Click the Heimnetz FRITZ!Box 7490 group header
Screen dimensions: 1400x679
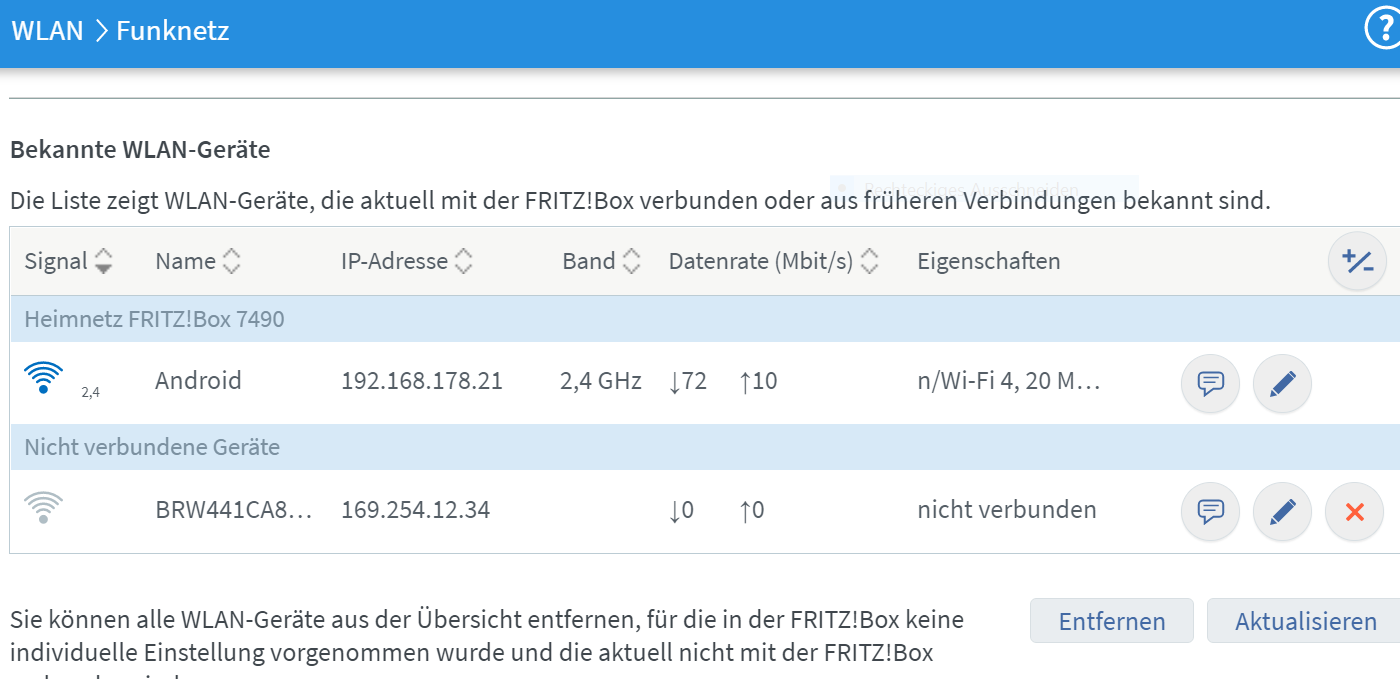704,320
